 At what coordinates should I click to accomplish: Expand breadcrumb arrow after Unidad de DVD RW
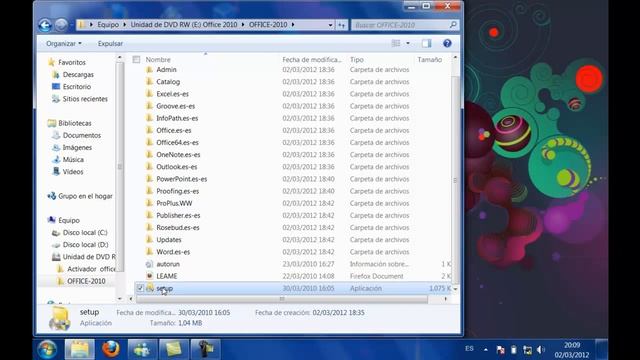pyautogui.click(x=243, y=25)
